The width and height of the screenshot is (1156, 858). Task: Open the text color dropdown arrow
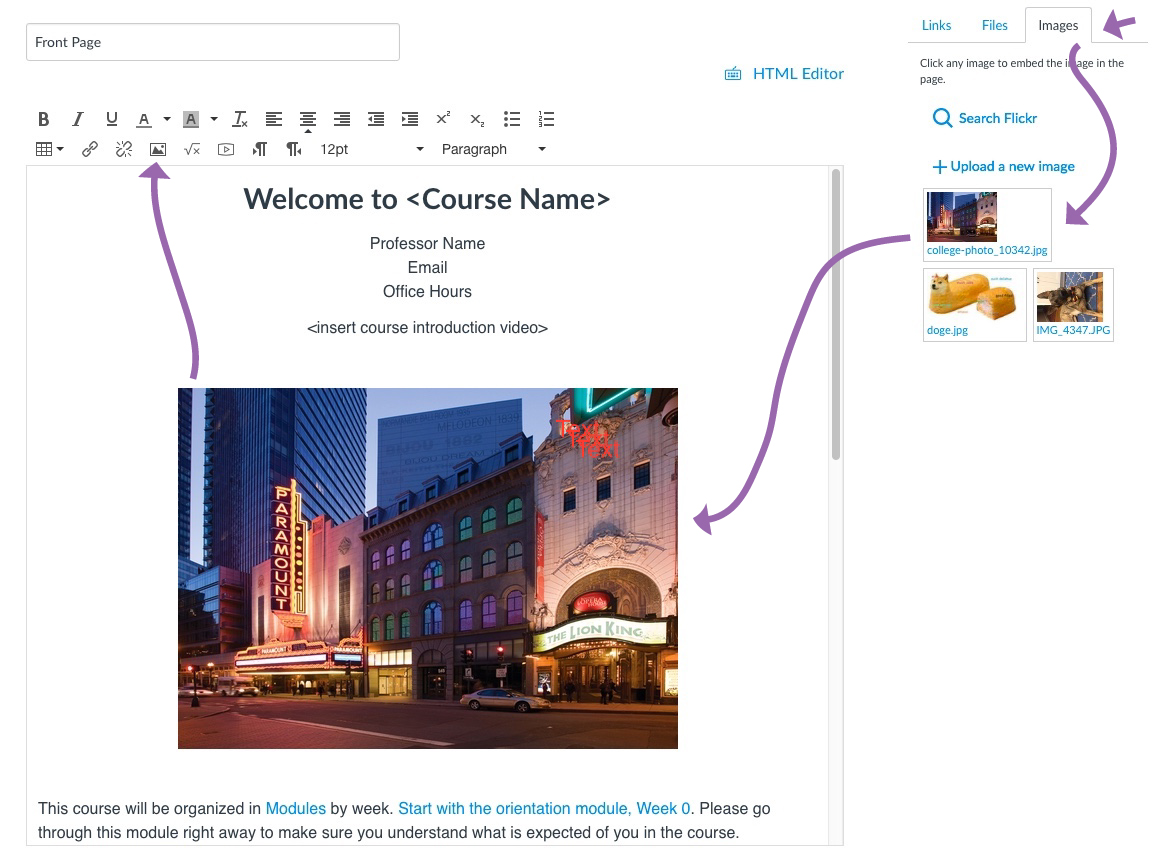pyautogui.click(x=167, y=119)
